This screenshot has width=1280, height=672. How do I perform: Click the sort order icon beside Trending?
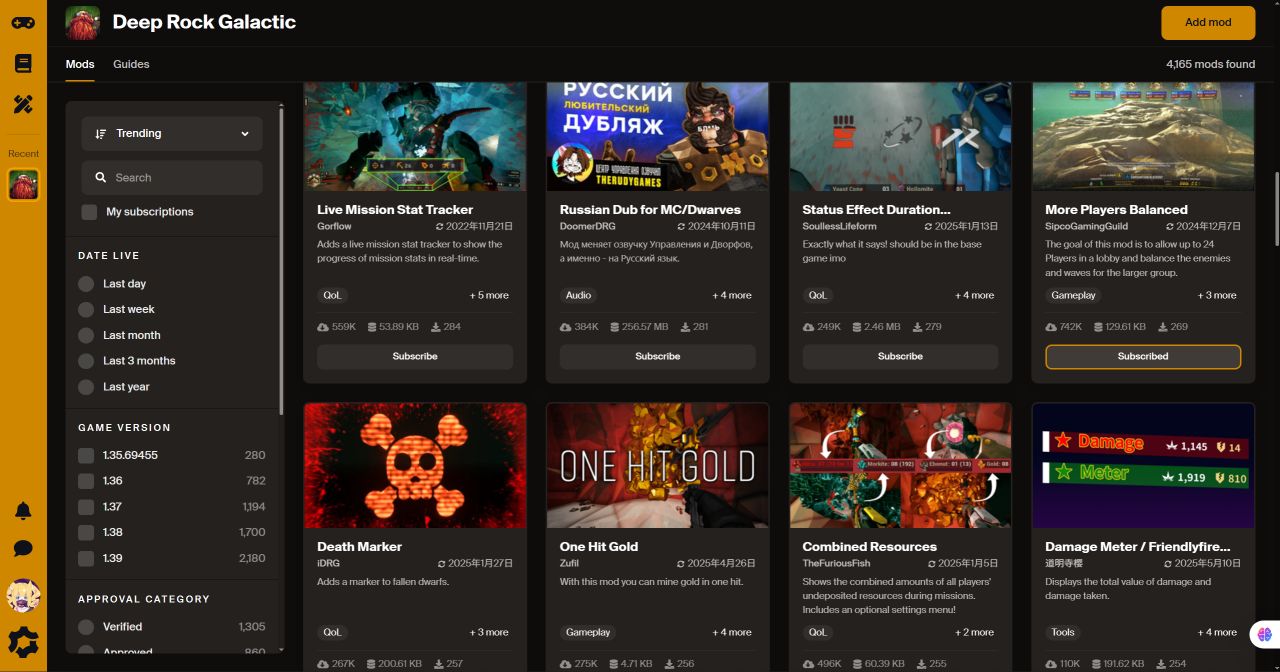(x=101, y=134)
